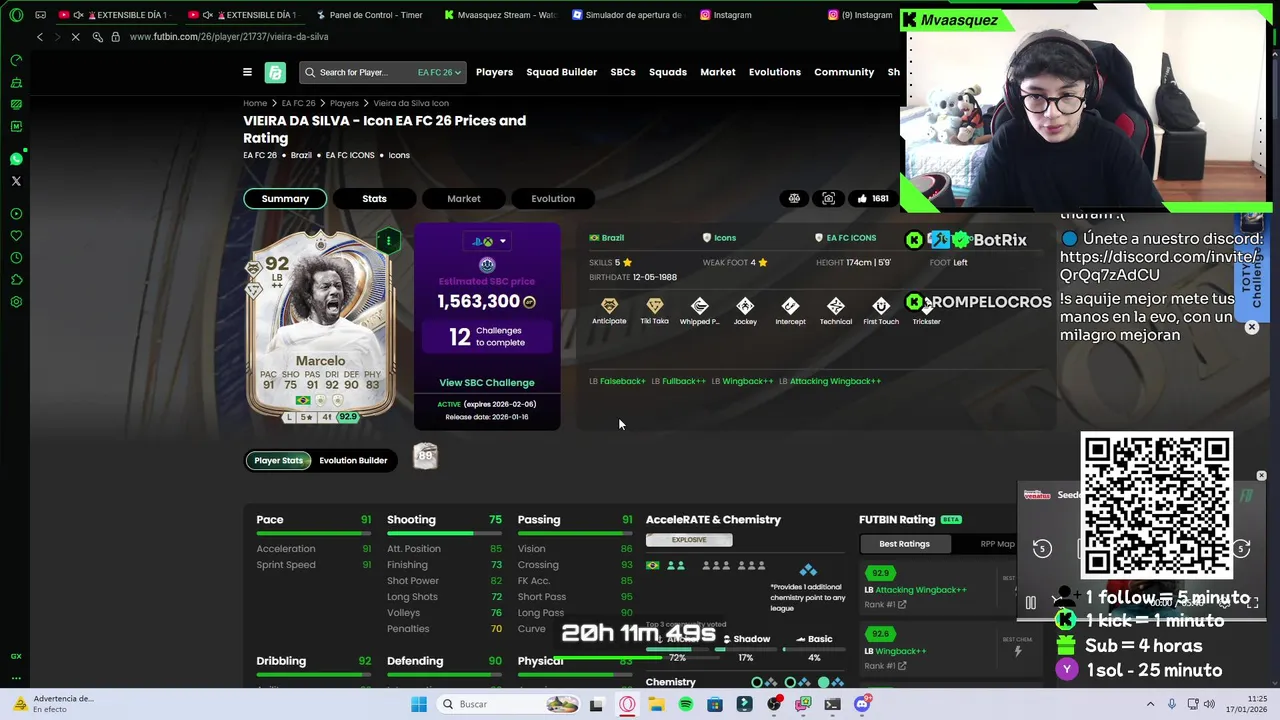1280x720 pixels.
Task: Click the Fullback++ role link
Action: (684, 381)
